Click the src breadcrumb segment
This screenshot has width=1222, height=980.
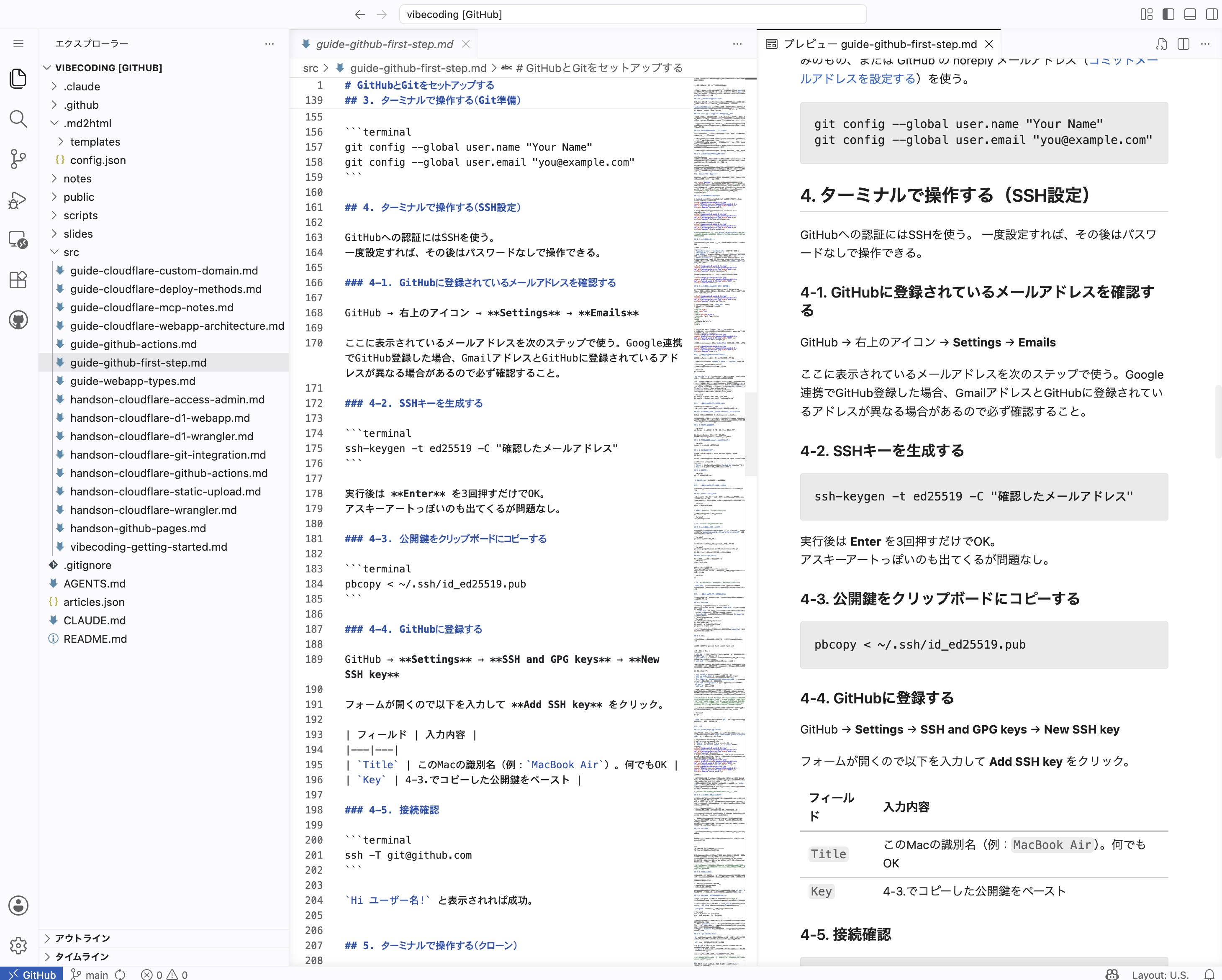point(311,68)
